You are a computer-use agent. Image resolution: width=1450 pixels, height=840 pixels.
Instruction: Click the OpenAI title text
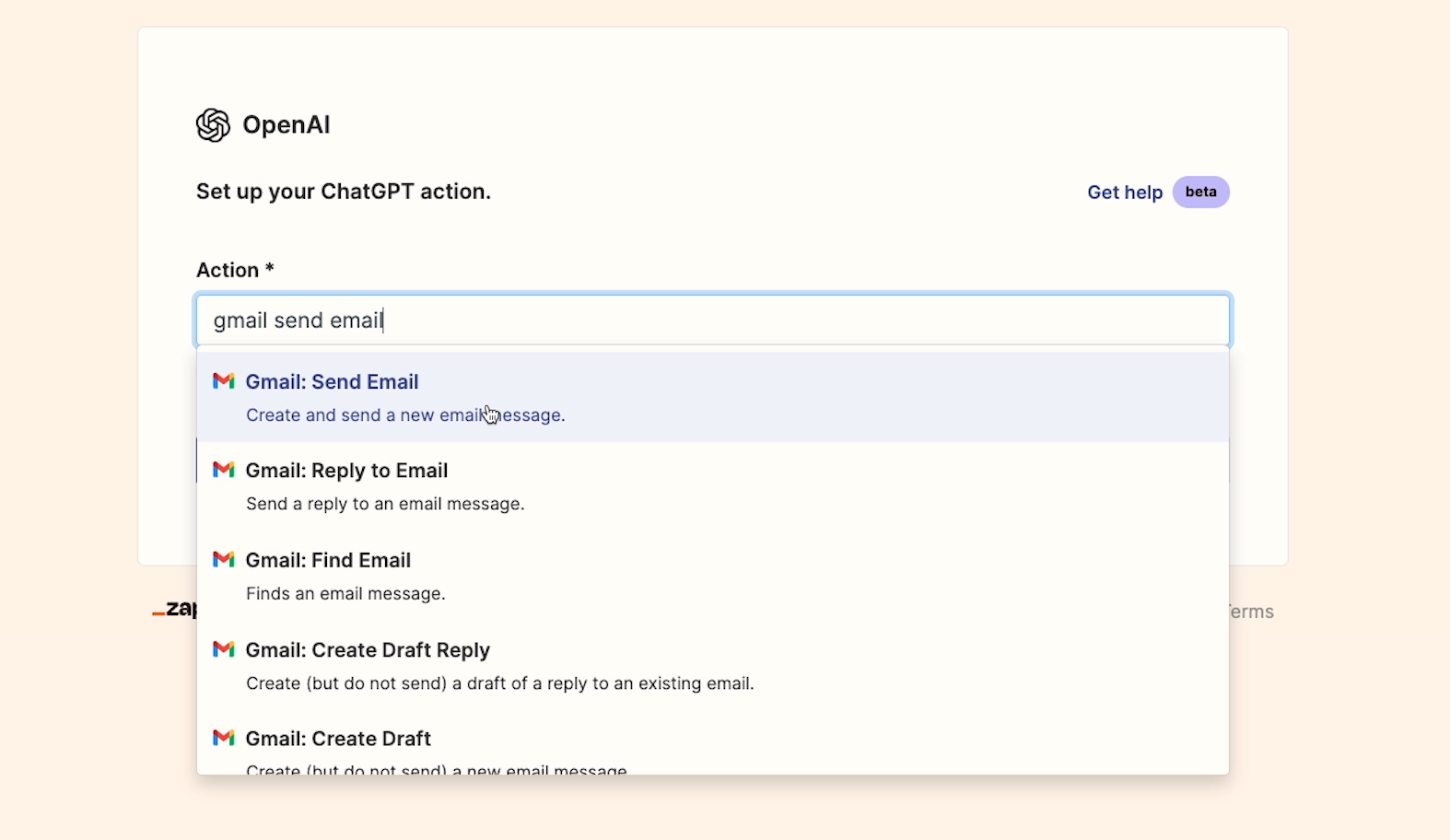[286, 125]
